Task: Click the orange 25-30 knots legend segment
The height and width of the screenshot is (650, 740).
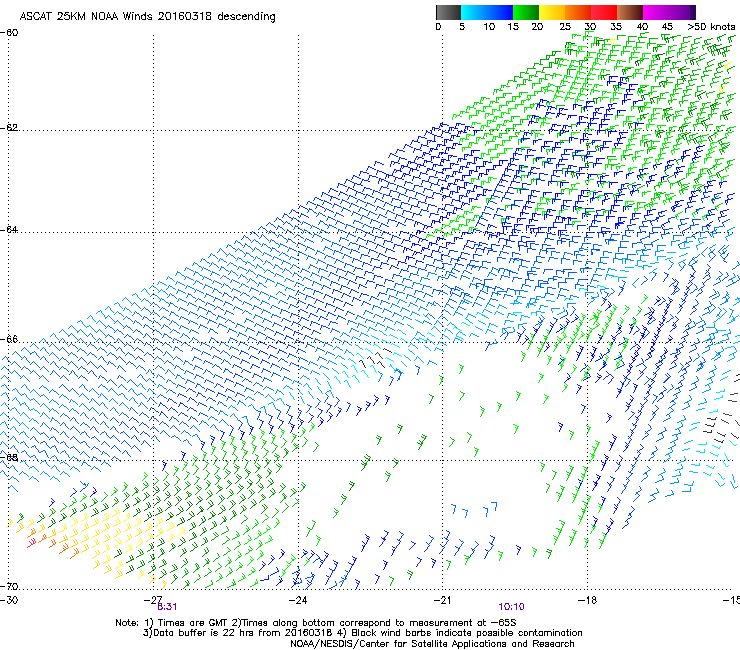Action: pyautogui.click(x=578, y=12)
